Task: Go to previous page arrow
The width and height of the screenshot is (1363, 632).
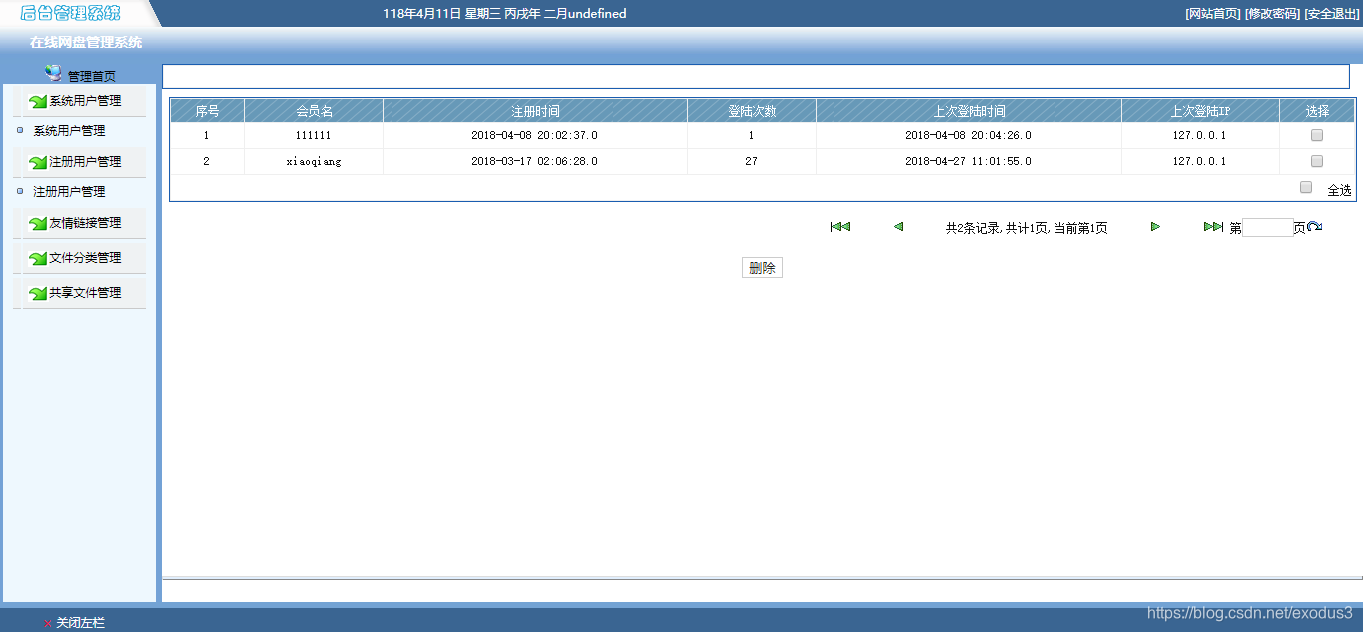Action: click(898, 227)
